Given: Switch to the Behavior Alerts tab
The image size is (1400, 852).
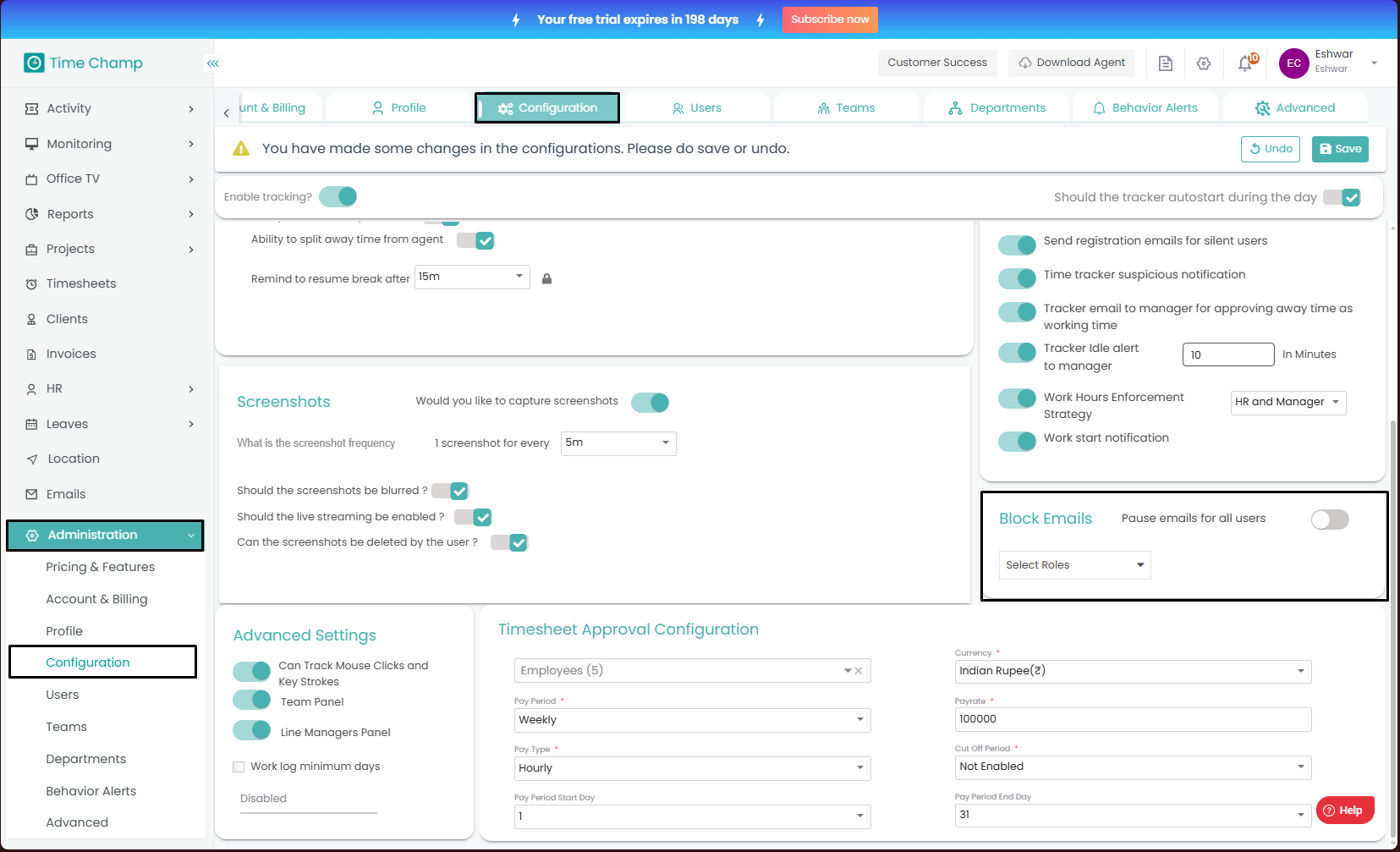Looking at the screenshot, I should tap(1145, 108).
